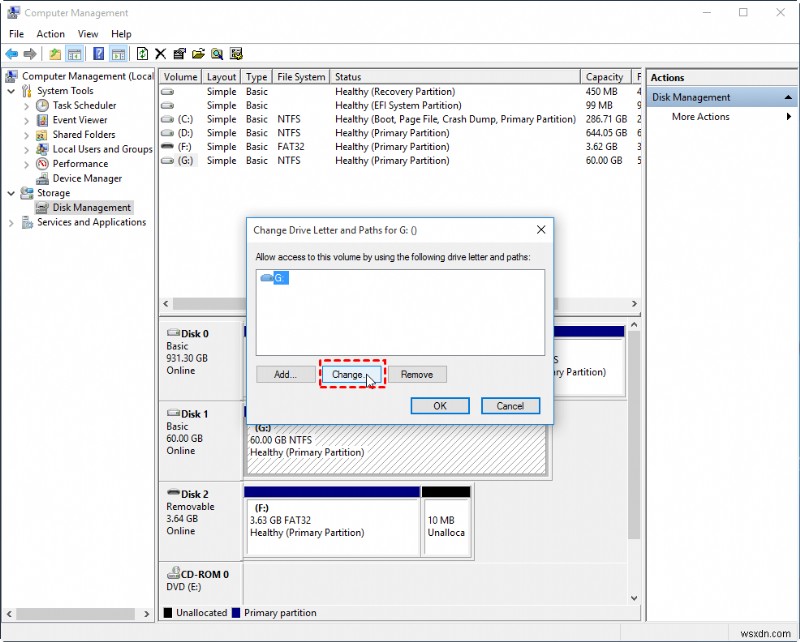
Task: Open the More Actions menu arrow
Action: [x=788, y=116]
